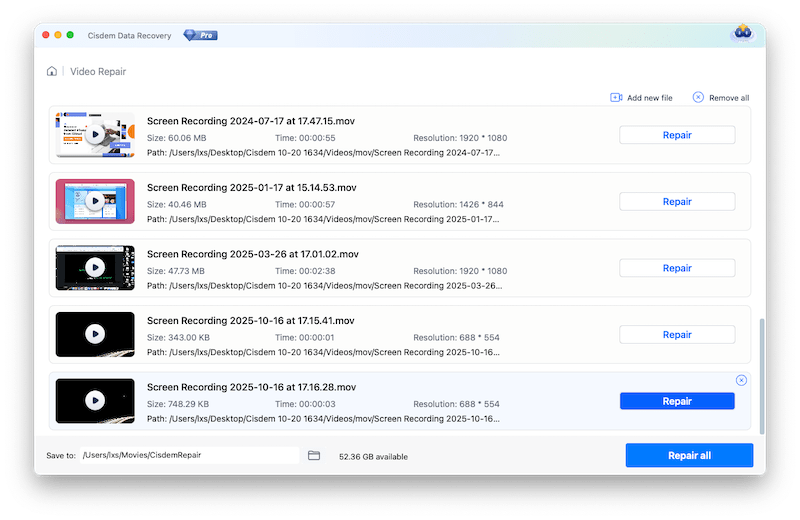Viewport: 800px width, 520px height.
Task: Click the Home icon in breadcrumb
Action: pos(51,72)
